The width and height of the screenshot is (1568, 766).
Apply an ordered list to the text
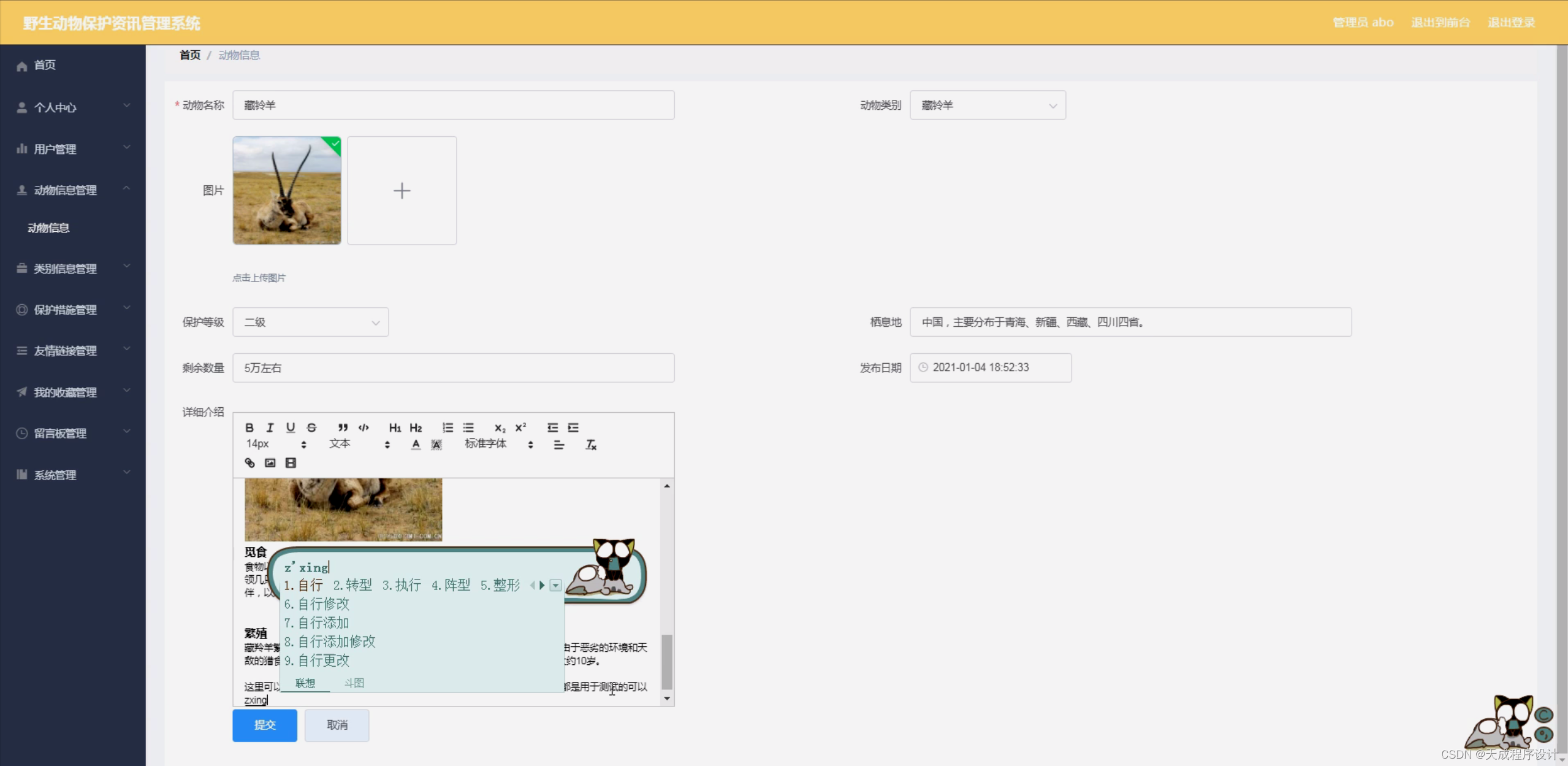(x=448, y=427)
